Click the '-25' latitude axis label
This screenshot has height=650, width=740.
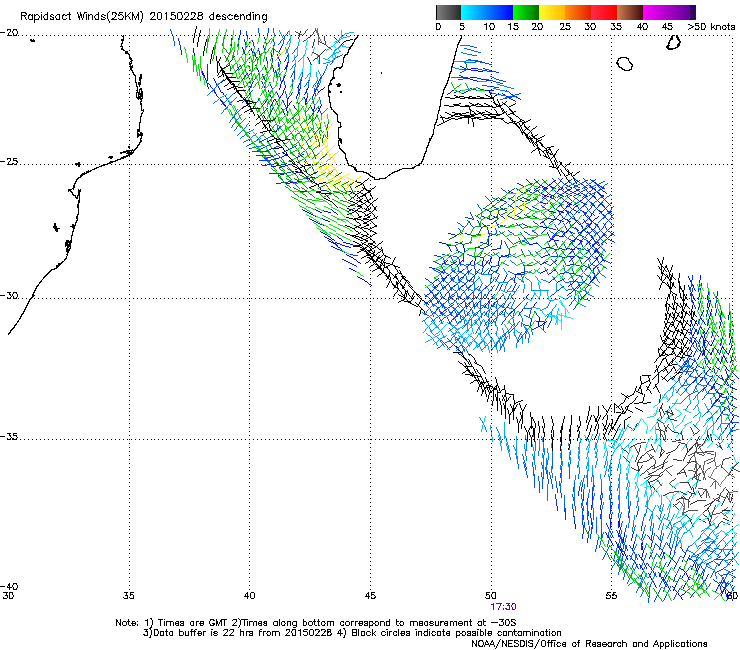click(x=9, y=161)
